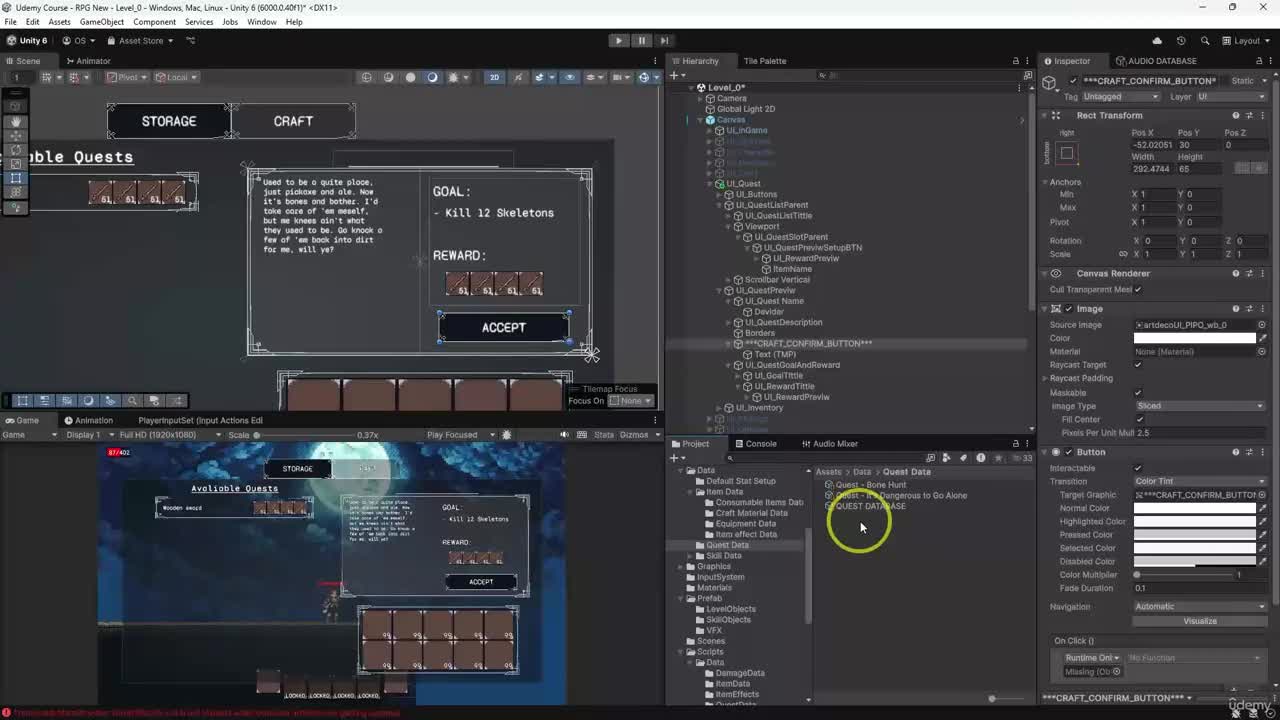Click the cloud services icon in top toolbar
The height and width of the screenshot is (720, 1280).
pos(1158,41)
